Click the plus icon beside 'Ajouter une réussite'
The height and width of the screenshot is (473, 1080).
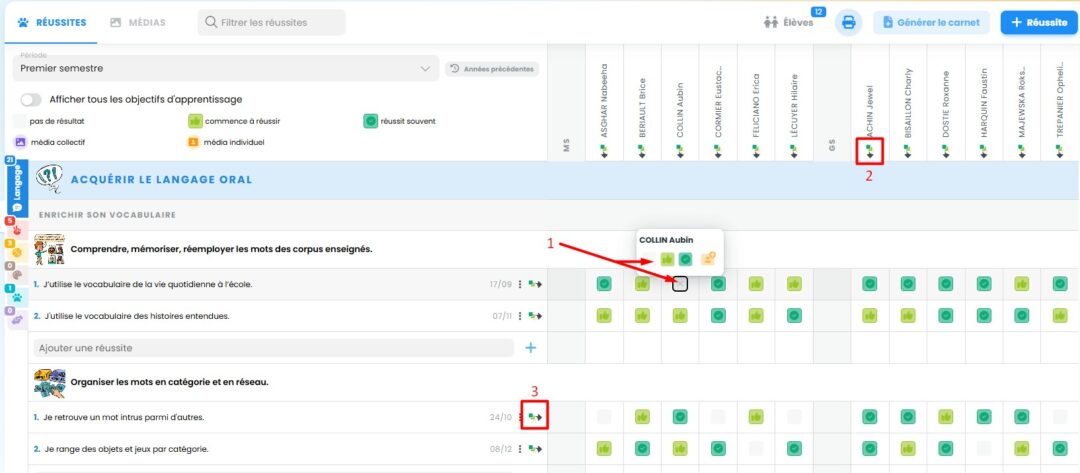pos(530,348)
